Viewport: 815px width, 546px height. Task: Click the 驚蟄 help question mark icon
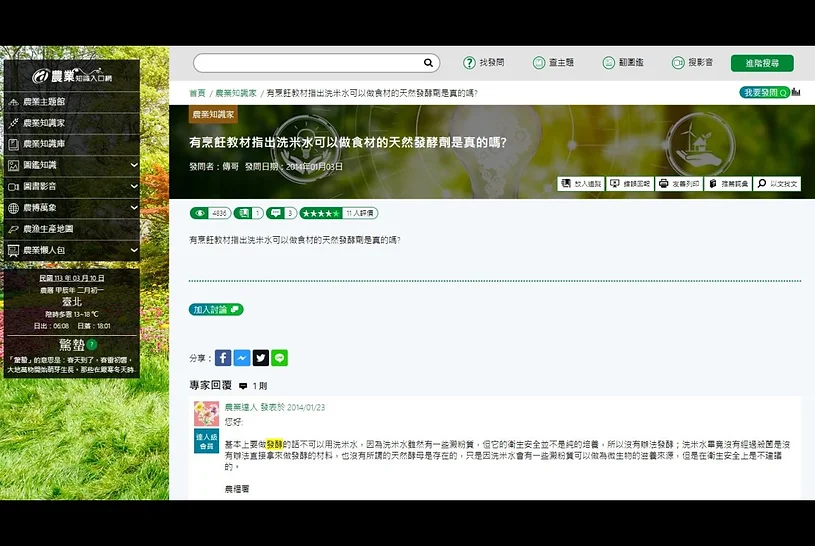point(92,344)
